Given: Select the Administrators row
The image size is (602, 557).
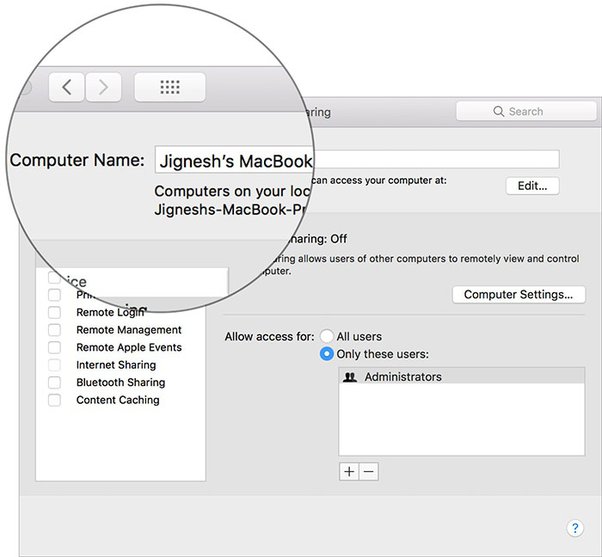Looking at the screenshot, I should coord(462,377).
